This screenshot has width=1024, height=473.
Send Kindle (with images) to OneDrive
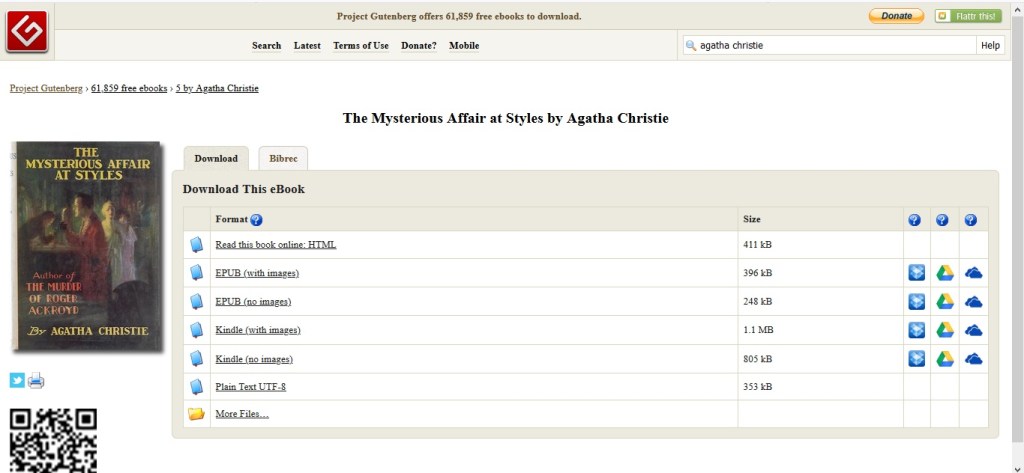973,330
